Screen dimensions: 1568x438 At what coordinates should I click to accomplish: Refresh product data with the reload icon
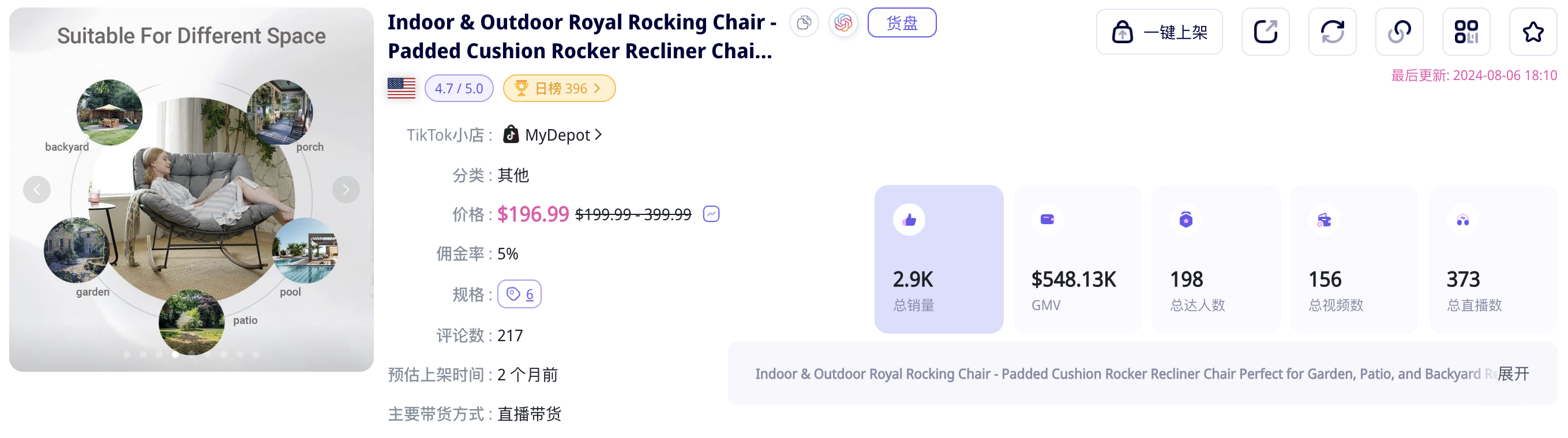click(x=1332, y=32)
